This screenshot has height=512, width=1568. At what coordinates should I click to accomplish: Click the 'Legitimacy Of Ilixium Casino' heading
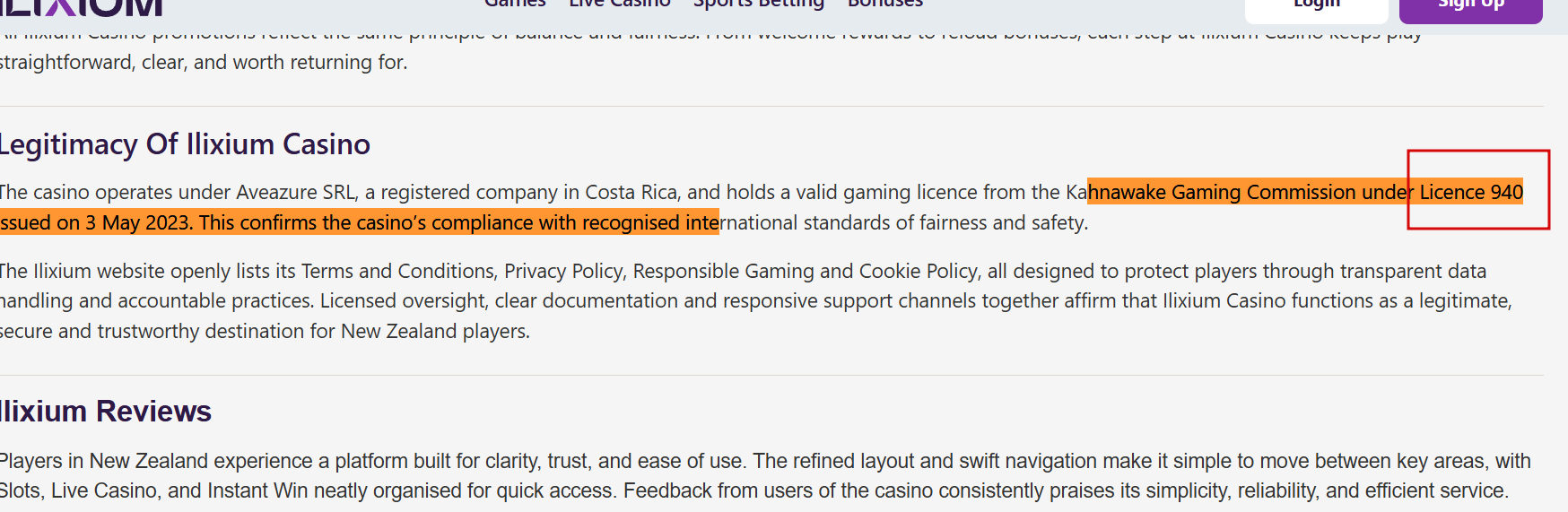click(185, 144)
